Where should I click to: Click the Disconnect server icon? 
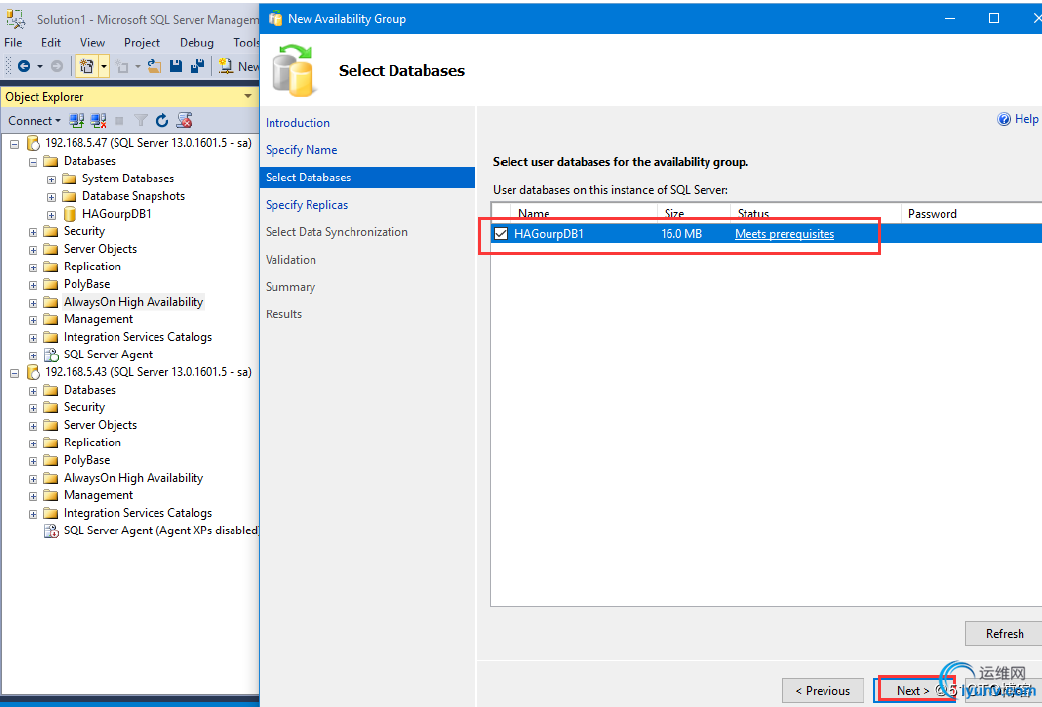(x=98, y=120)
